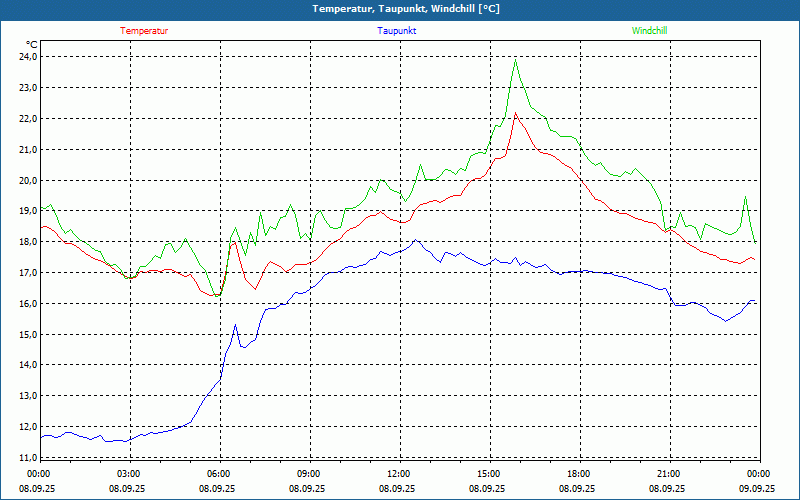Select the 24,0 y-axis value
Image resolution: width=800 pixels, height=500 pixels.
coord(27,57)
